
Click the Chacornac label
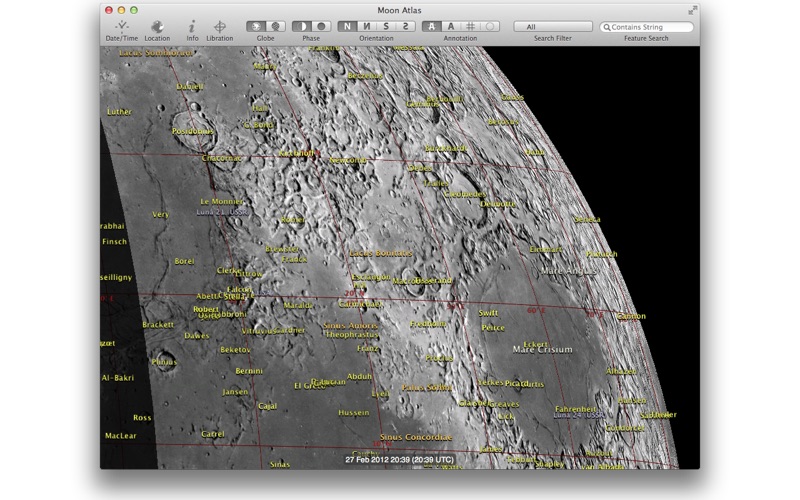point(221,158)
